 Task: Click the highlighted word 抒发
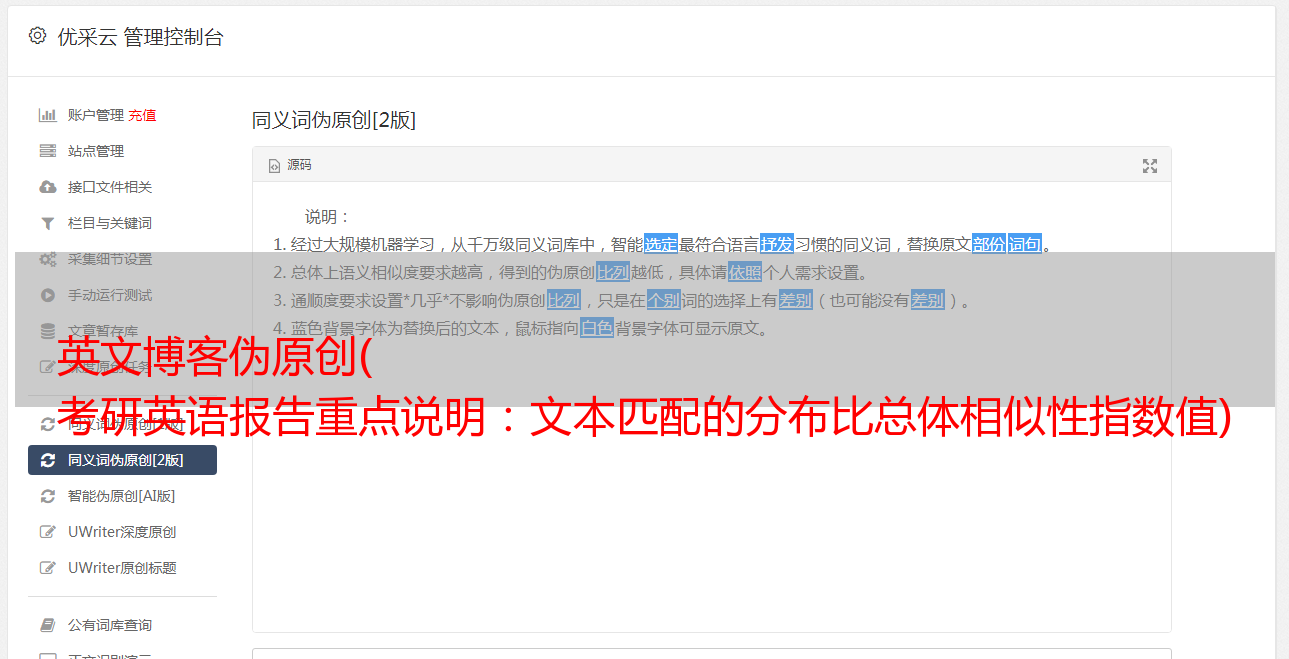pos(777,244)
